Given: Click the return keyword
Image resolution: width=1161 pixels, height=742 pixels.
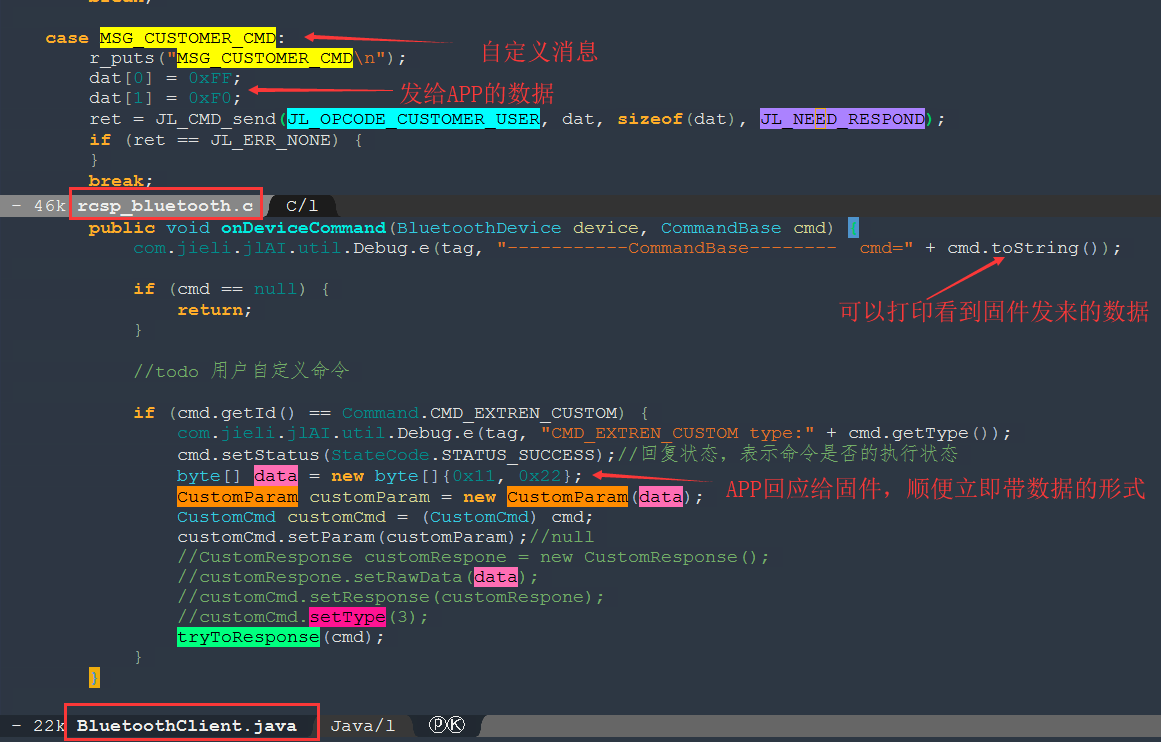Looking at the screenshot, I should tap(211, 310).
